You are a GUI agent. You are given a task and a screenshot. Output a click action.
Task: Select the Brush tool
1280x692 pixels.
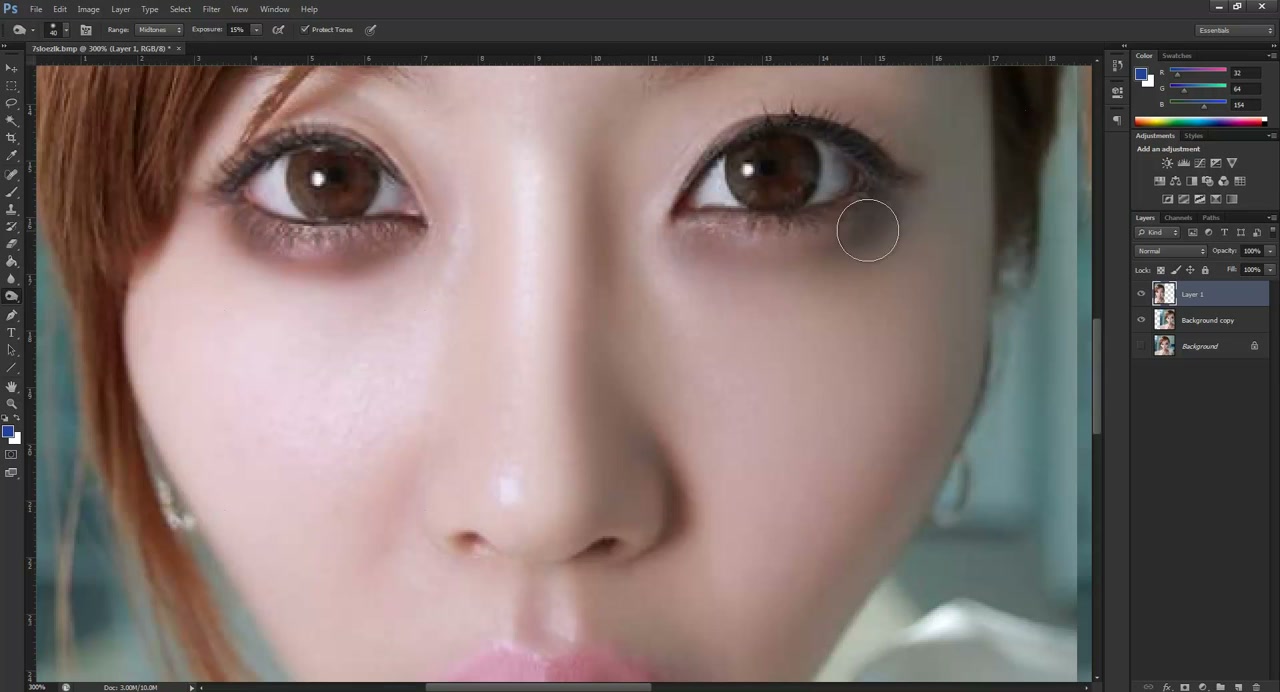coord(12,191)
